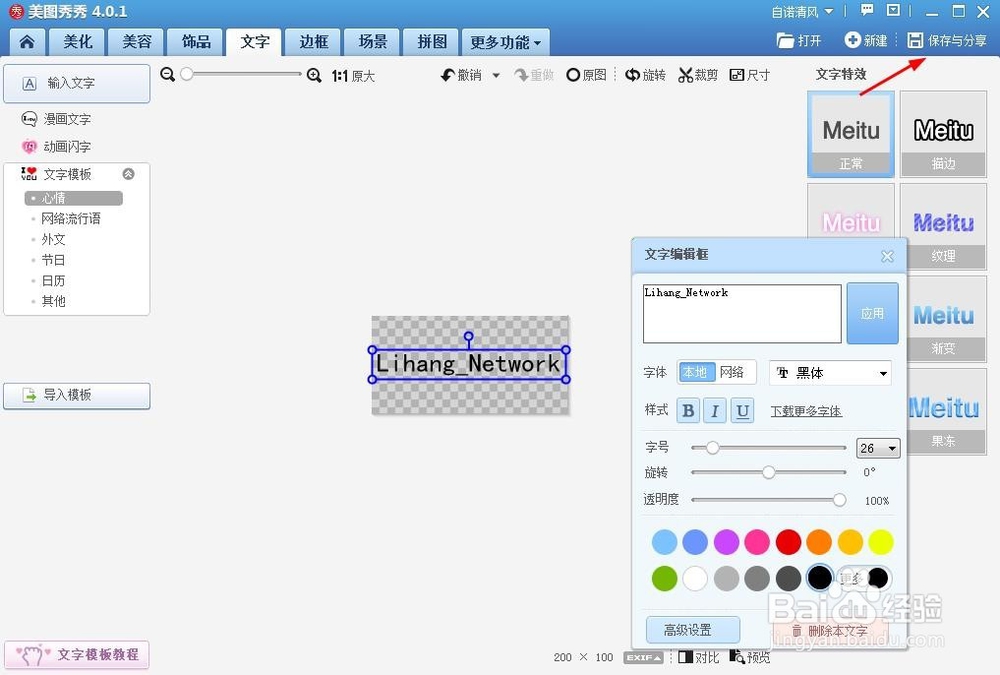
Task: Pick the red color swatch
Action: (788, 542)
